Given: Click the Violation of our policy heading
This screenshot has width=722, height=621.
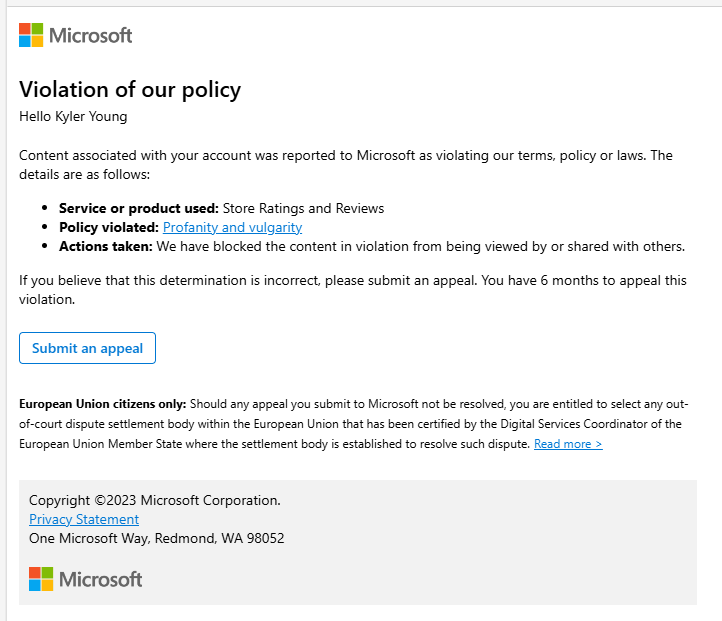Looking at the screenshot, I should [130, 89].
